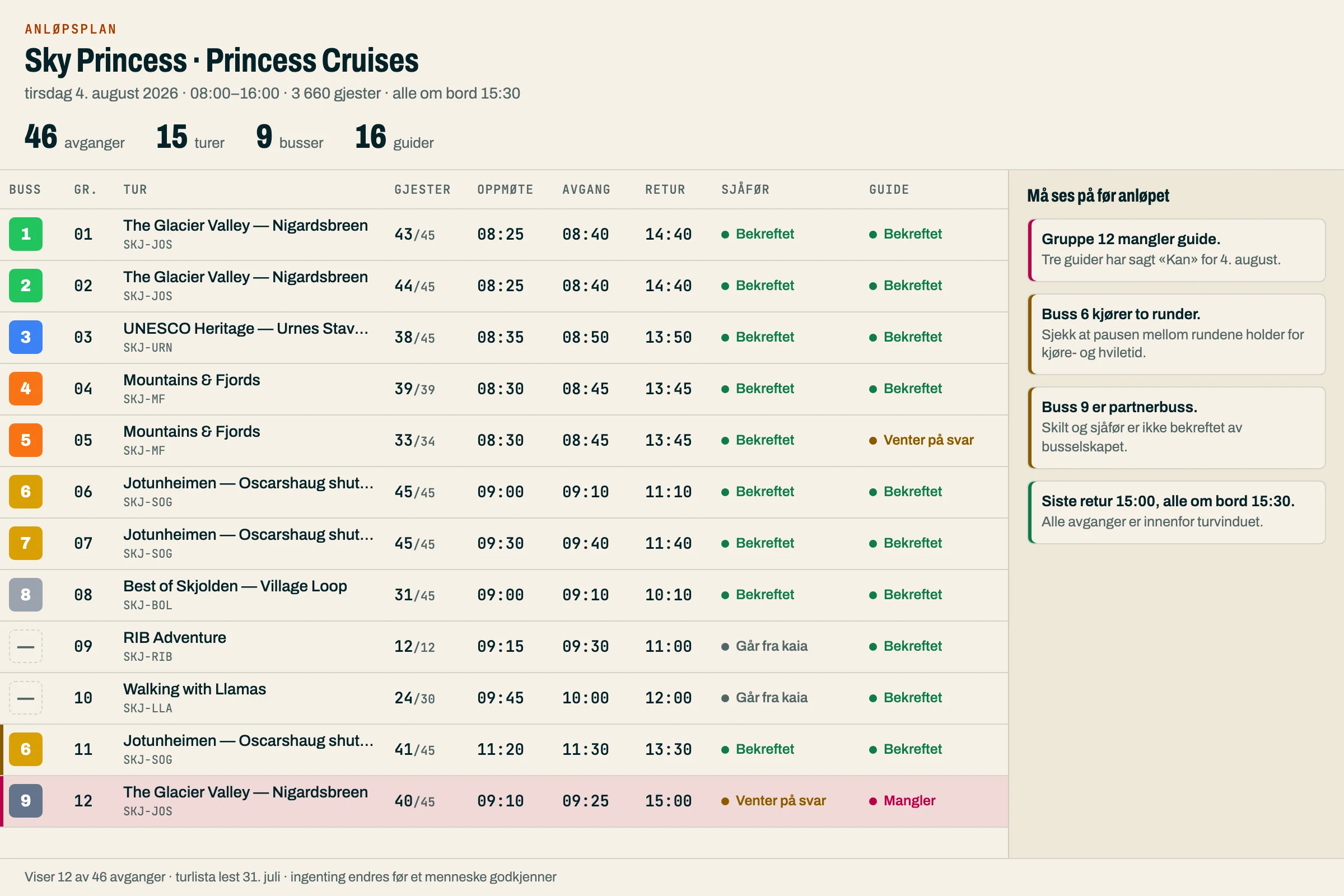Click guest count 31/45 for group 08
This screenshot has height=896, width=1344.
414,595
